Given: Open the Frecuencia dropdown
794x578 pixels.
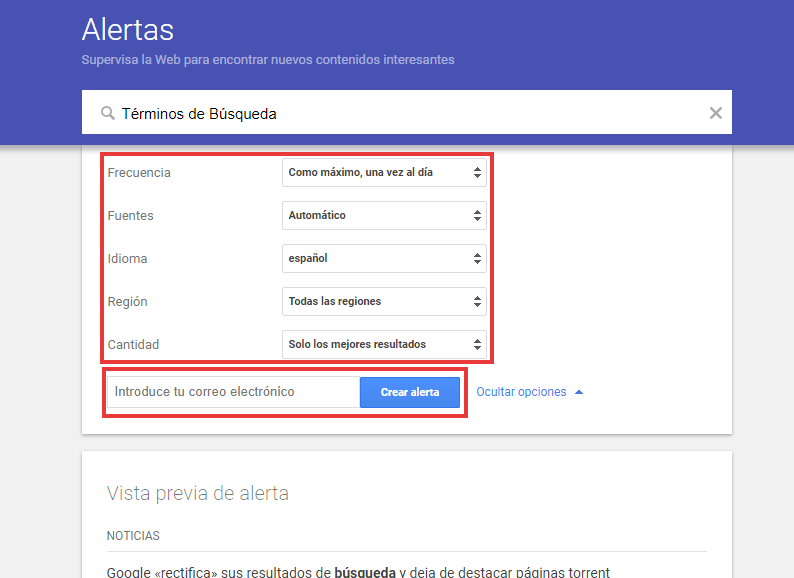Looking at the screenshot, I should click(x=384, y=172).
